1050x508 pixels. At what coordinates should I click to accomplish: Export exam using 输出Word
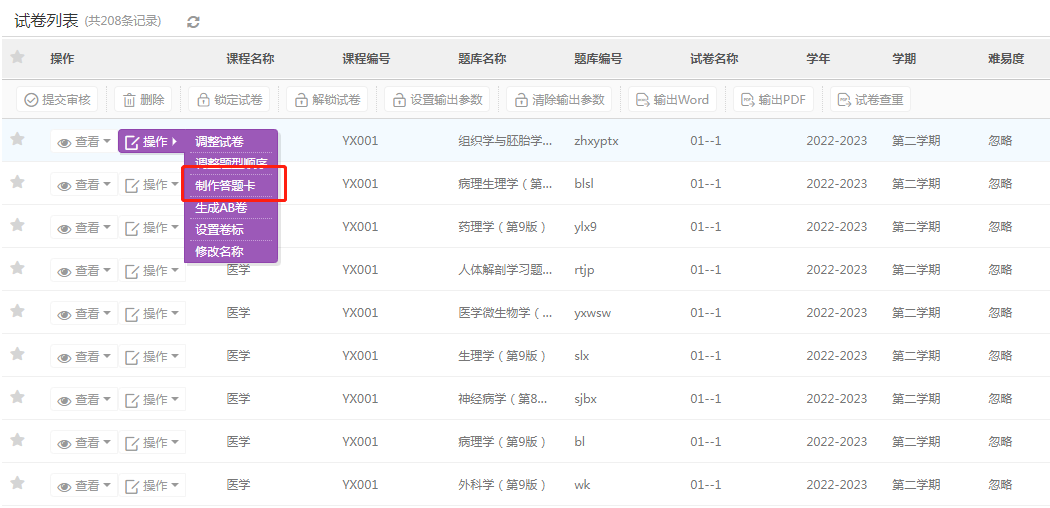pos(672,100)
